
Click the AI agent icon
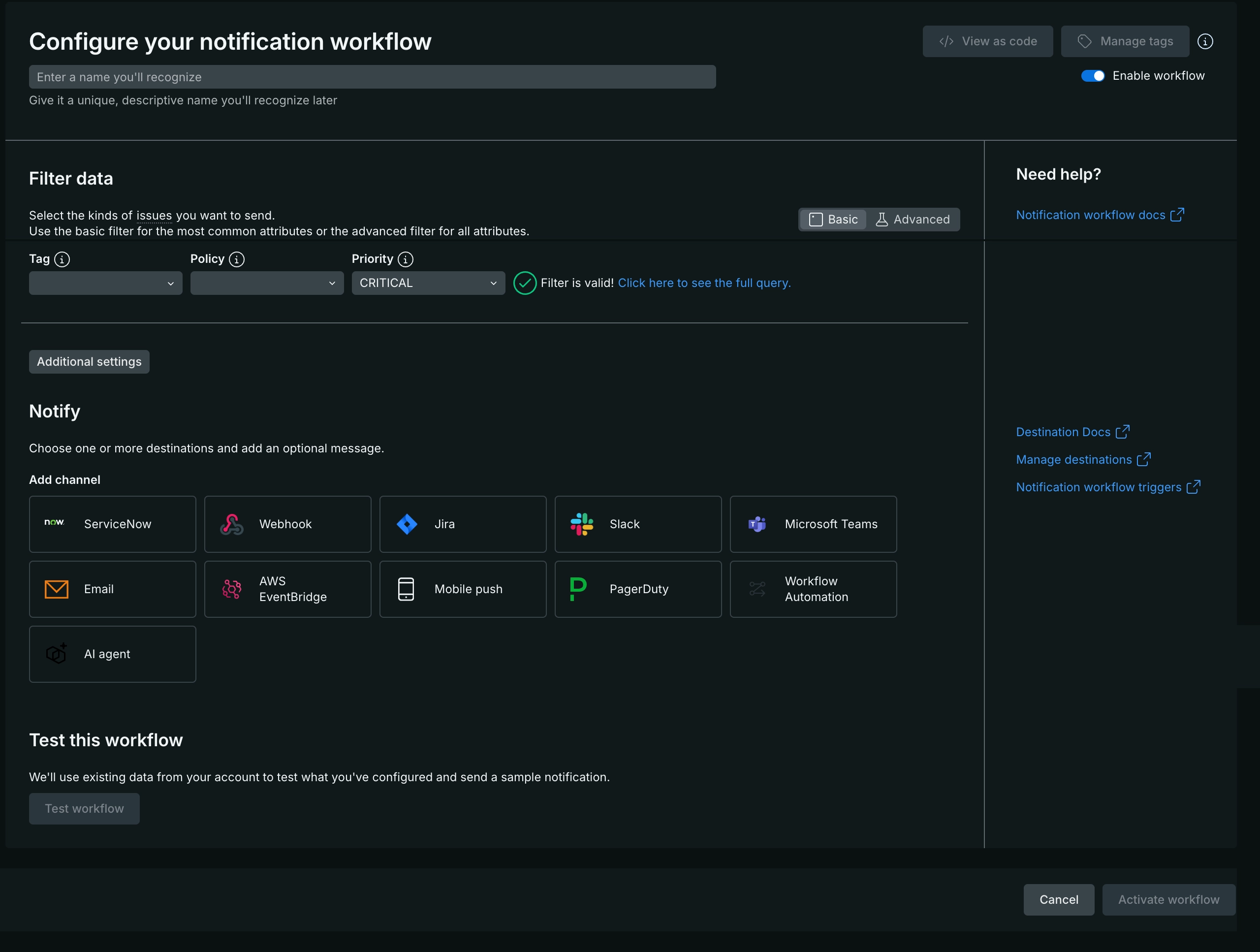tap(57, 654)
